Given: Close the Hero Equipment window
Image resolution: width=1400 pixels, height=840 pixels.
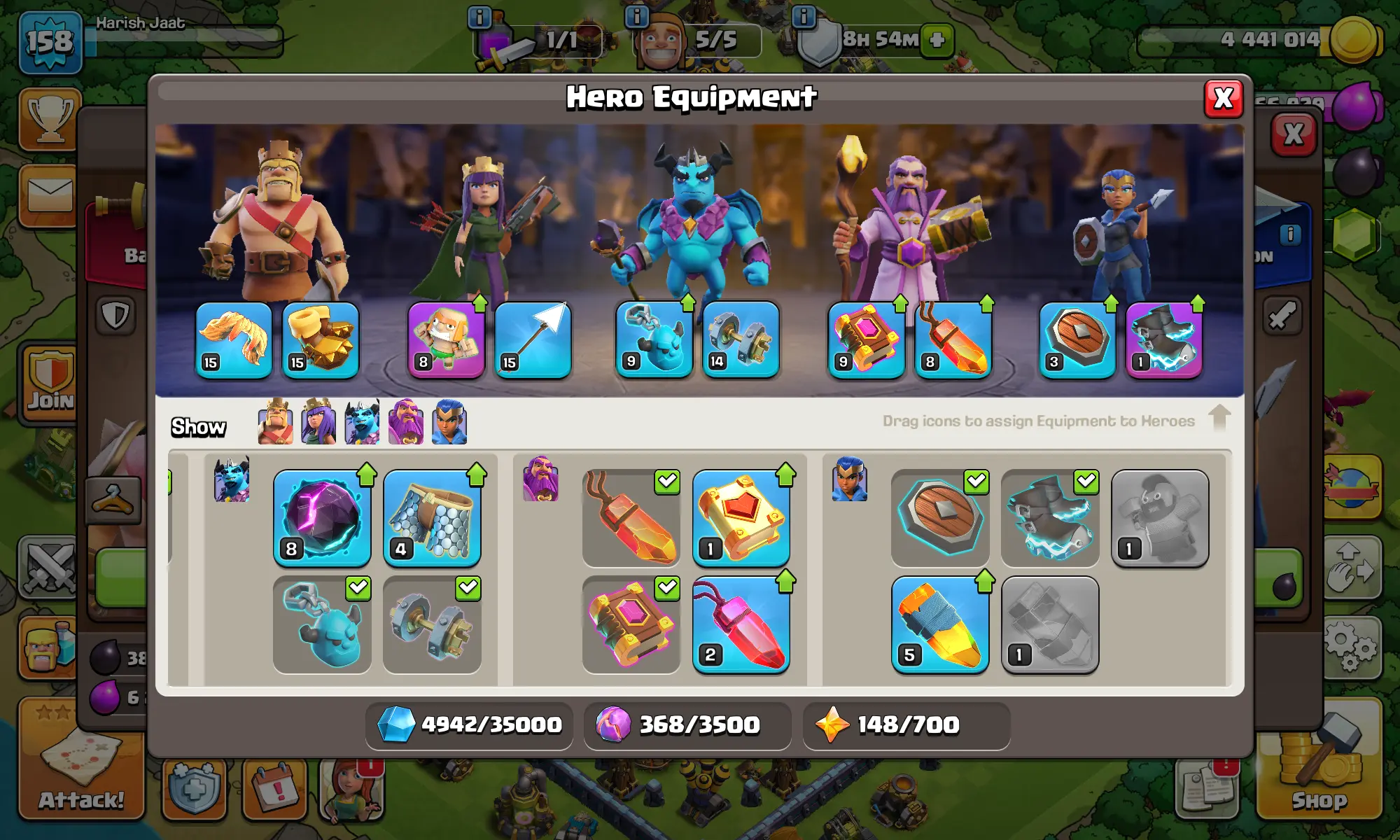Looking at the screenshot, I should (1223, 99).
